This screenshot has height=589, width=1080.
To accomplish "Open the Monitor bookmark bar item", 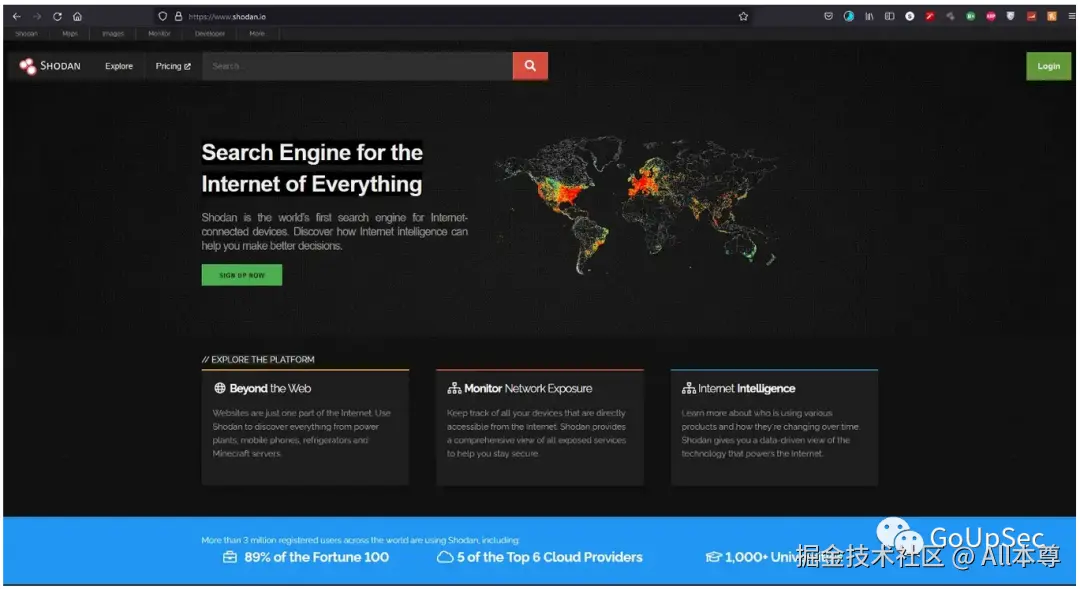I will [159, 34].
